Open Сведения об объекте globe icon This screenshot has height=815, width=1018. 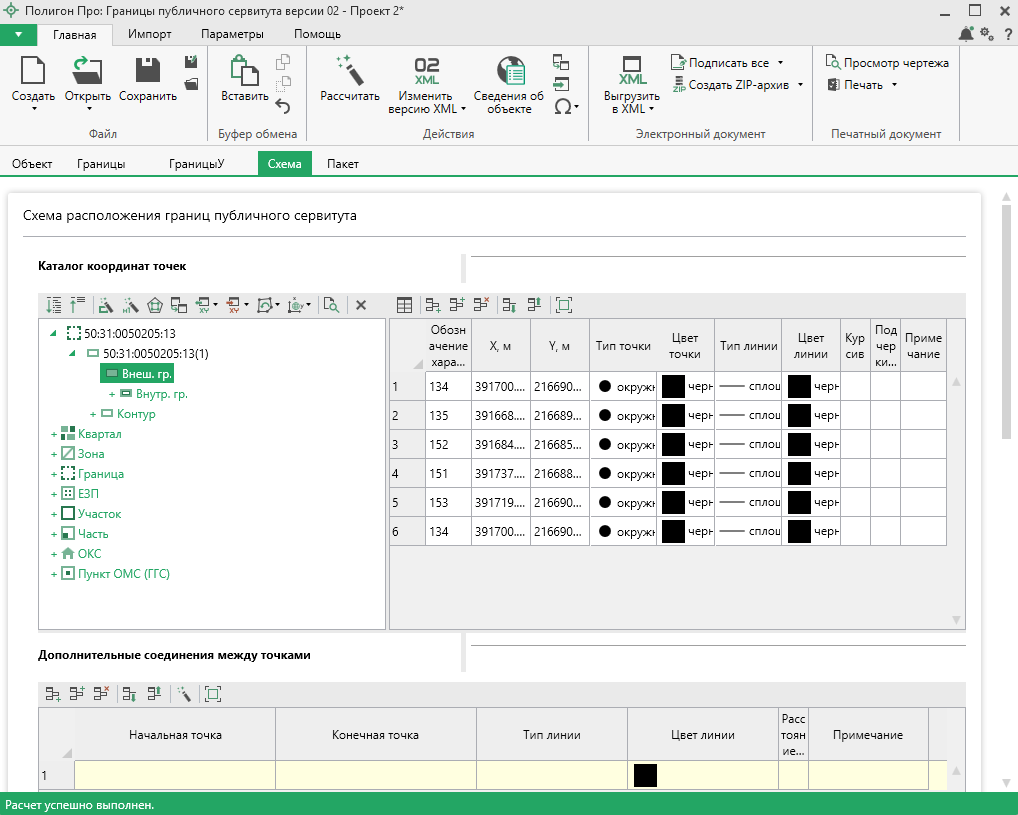[x=509, y=71]
